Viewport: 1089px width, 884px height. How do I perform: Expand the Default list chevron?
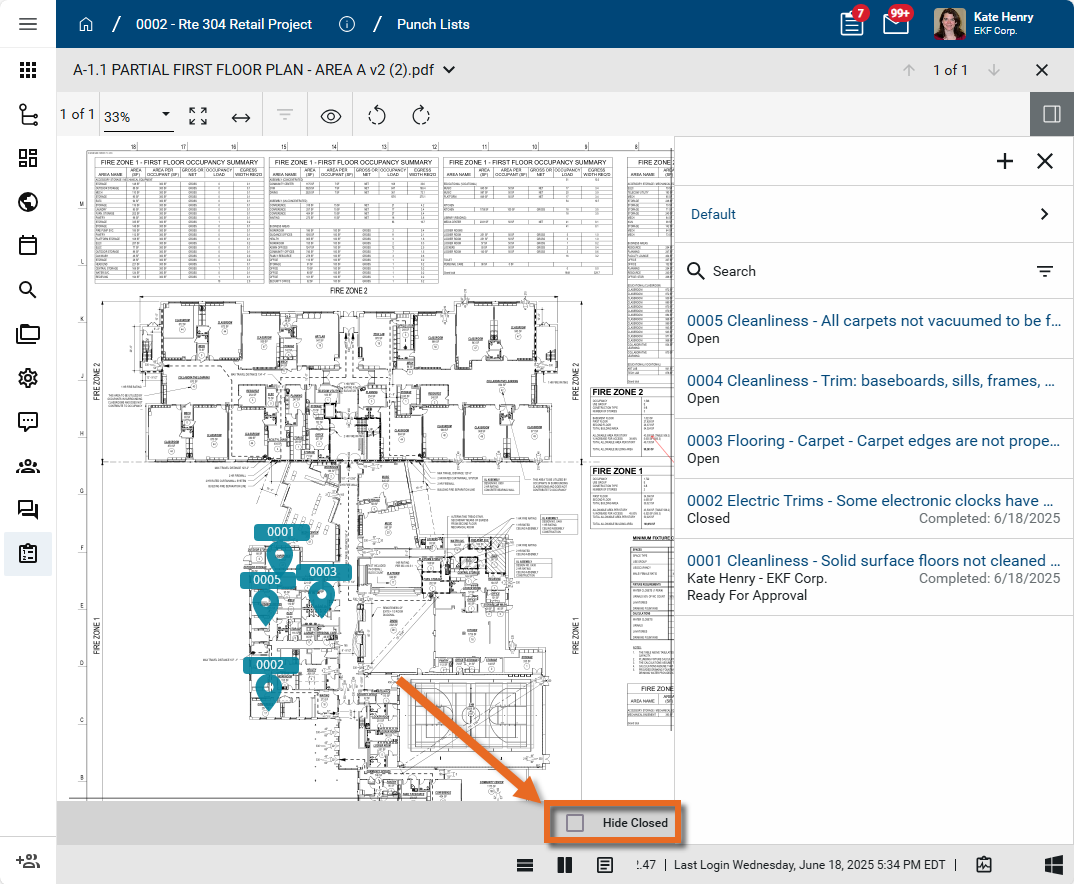[x=1045, y=214]
